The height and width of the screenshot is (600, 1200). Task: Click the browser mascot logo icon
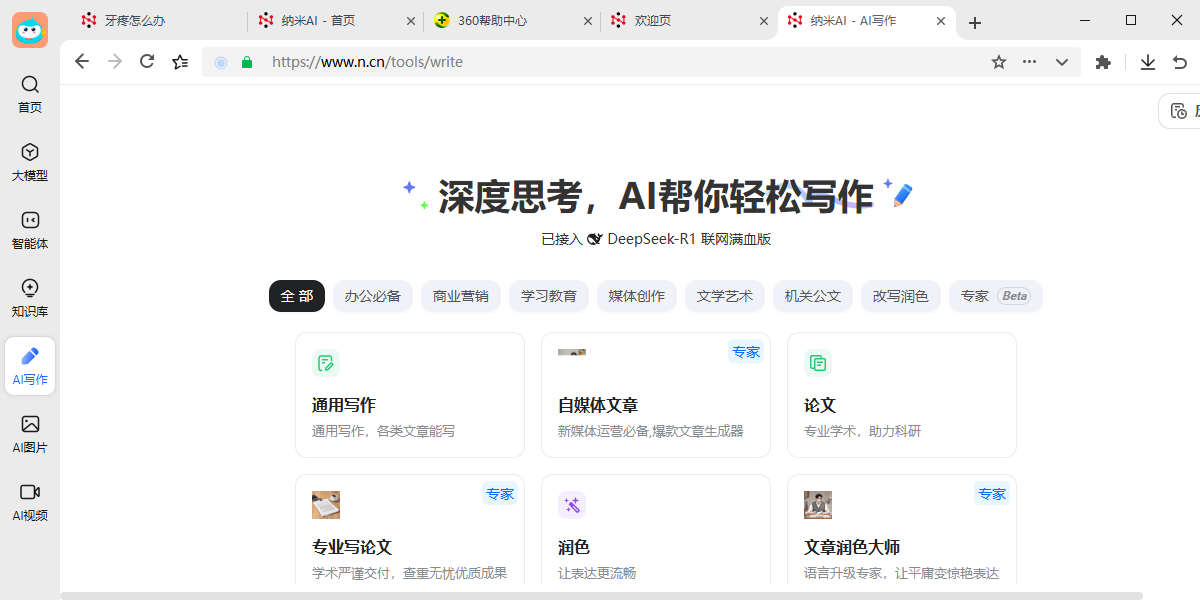click(x=30, y=30)
